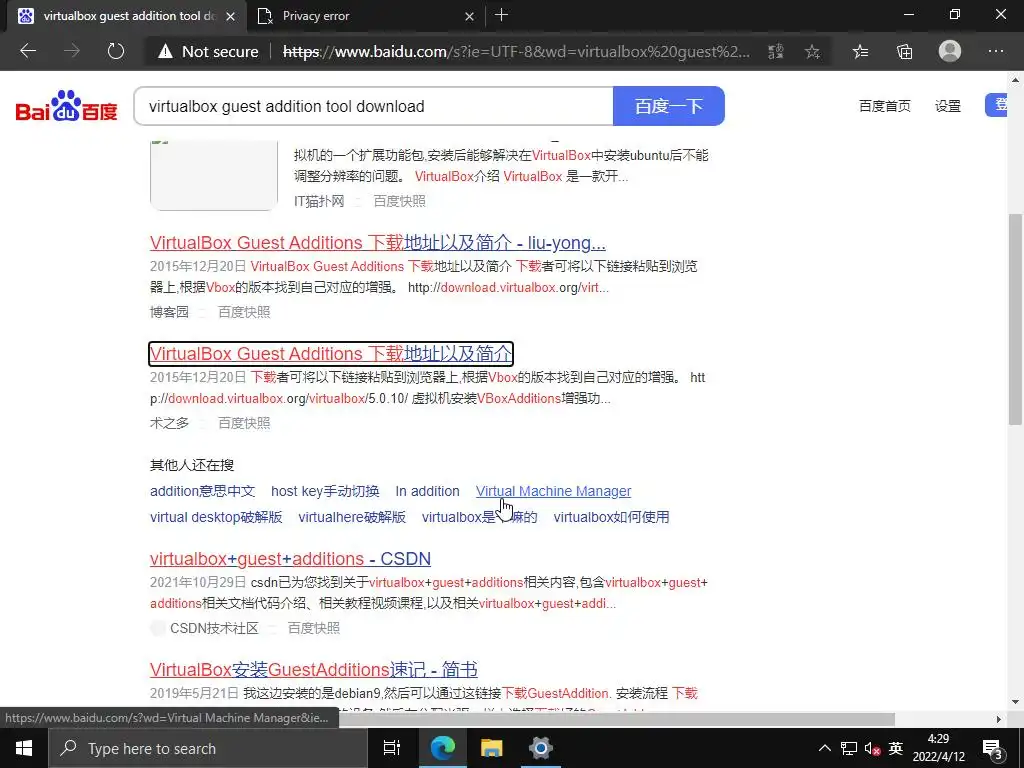This screenshot has width=1024, height=768.
Task: Open highlighted VirtualBox Guest Additions 下载地址以及简介 result
Action: click(330, 354)
